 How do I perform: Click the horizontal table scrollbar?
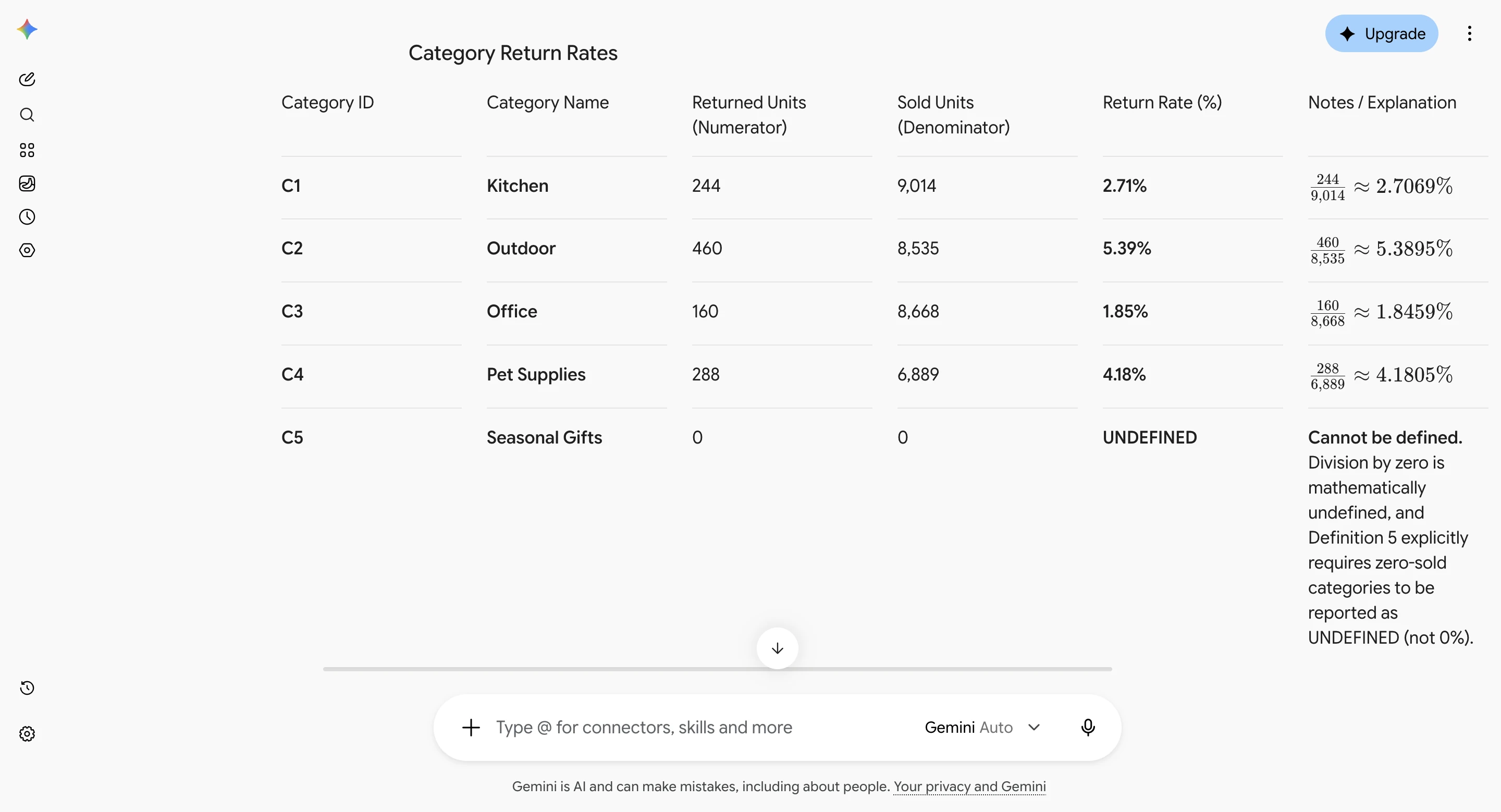click(x=717, y=669)
